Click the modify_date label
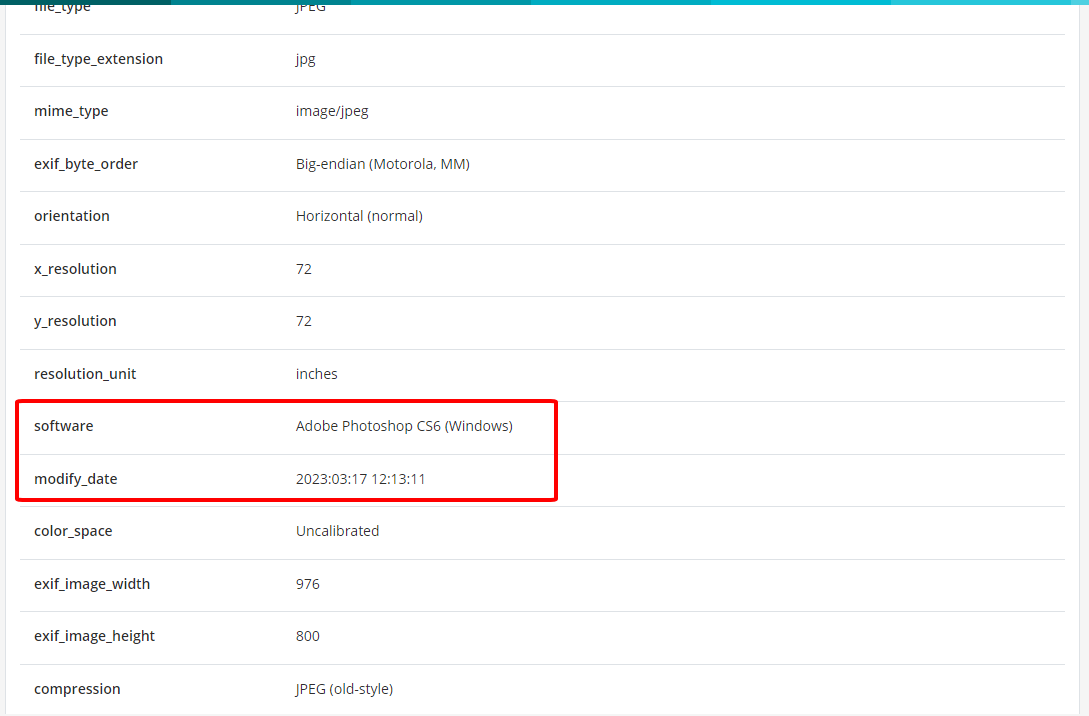The image size is (1089, 716). click(x=75, y=479)
